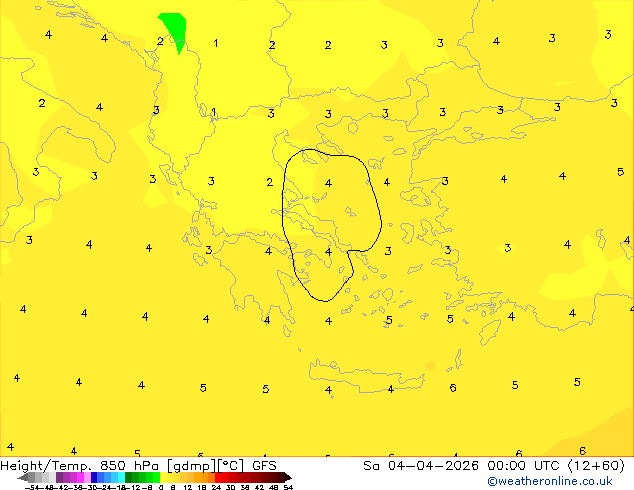Click the blue segment of the temperature legend
The image size is (634, 490).
100,477
